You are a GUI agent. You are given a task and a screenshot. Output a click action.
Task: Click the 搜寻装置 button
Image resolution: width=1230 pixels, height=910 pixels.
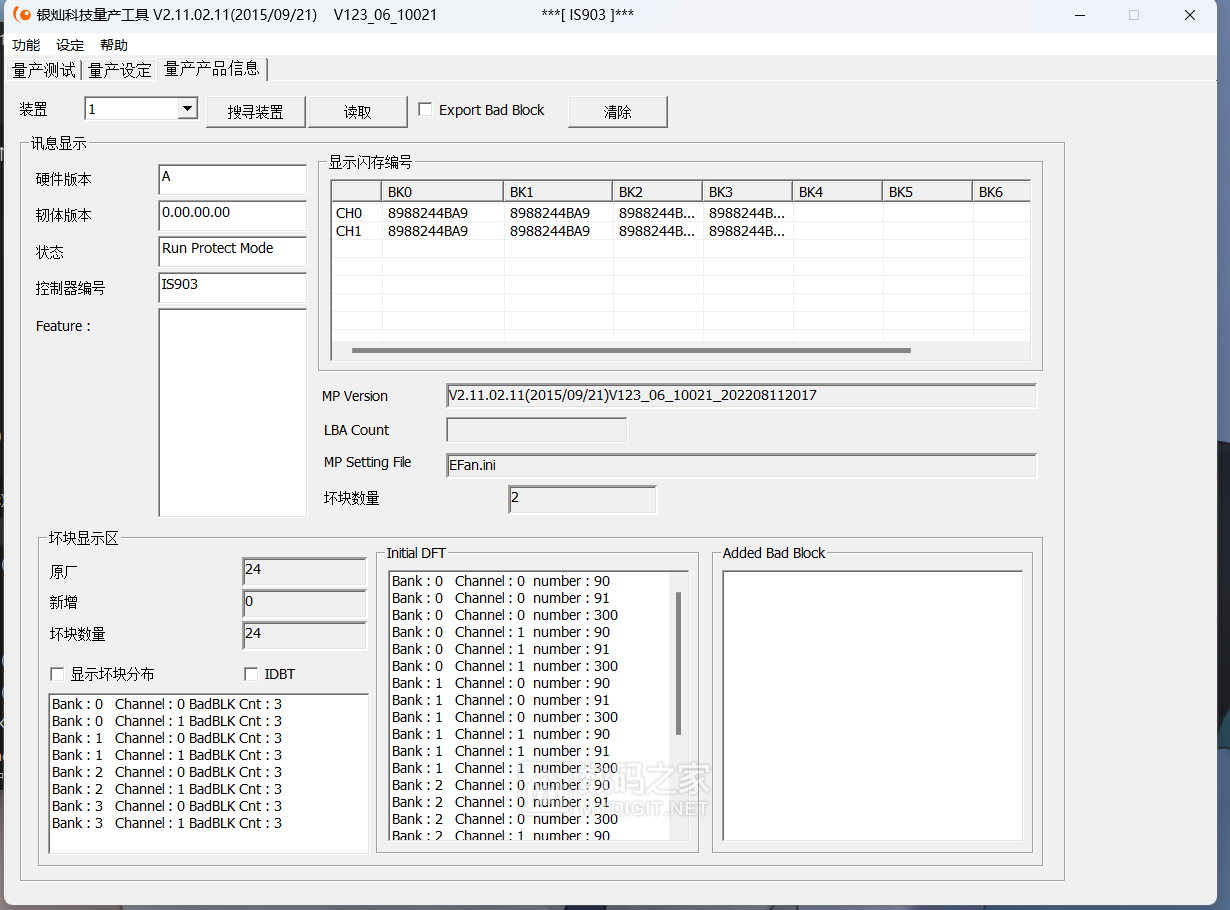pyautogui.click(x=255, y=112)
